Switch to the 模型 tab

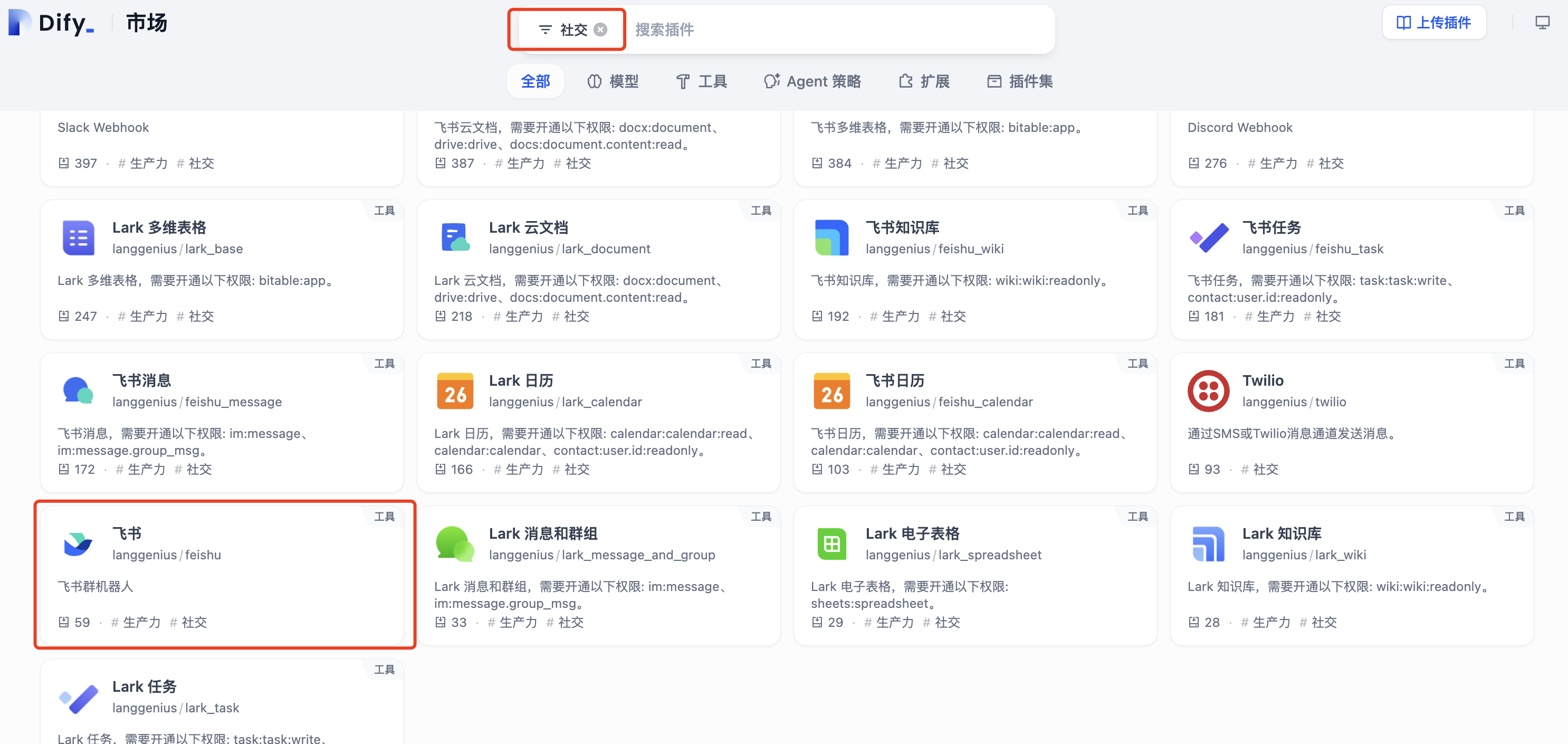(x=613, y=81)
